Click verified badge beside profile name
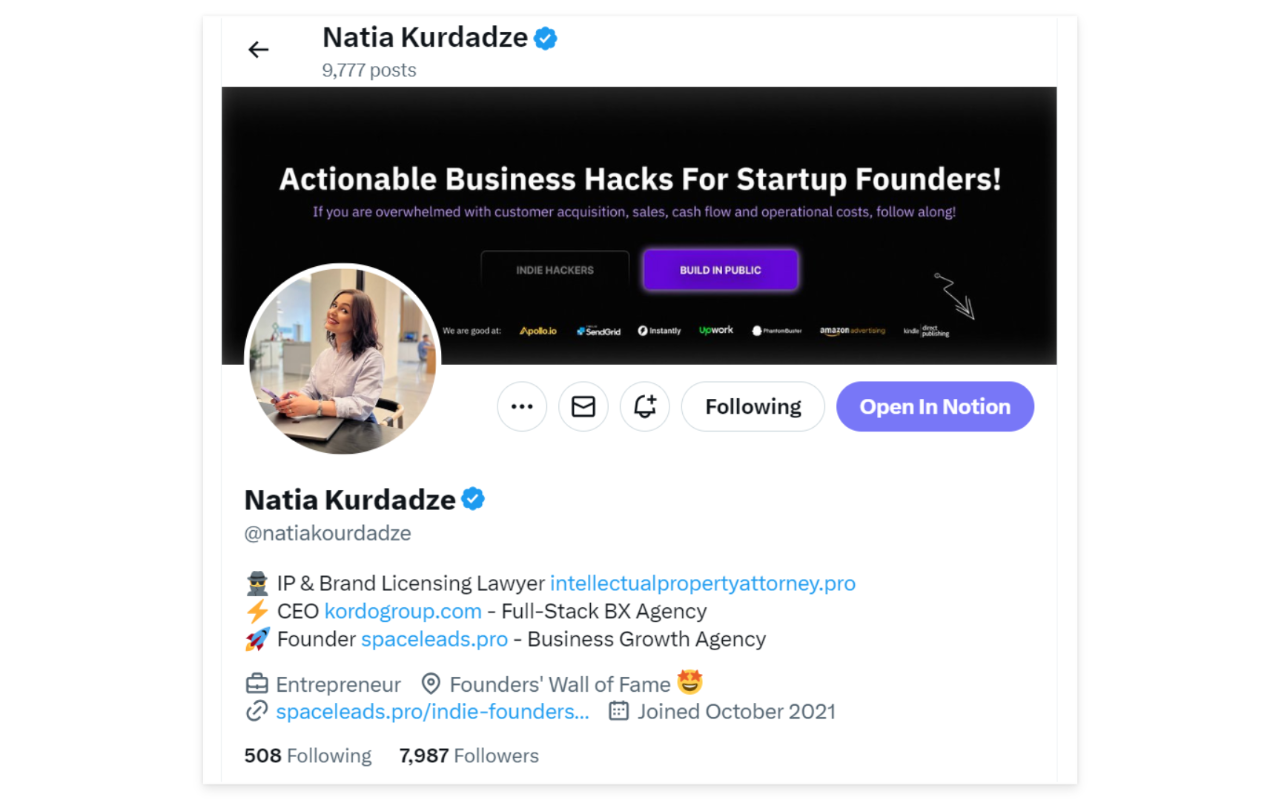Screen dimensions: 1280x800 pos(473,499)
